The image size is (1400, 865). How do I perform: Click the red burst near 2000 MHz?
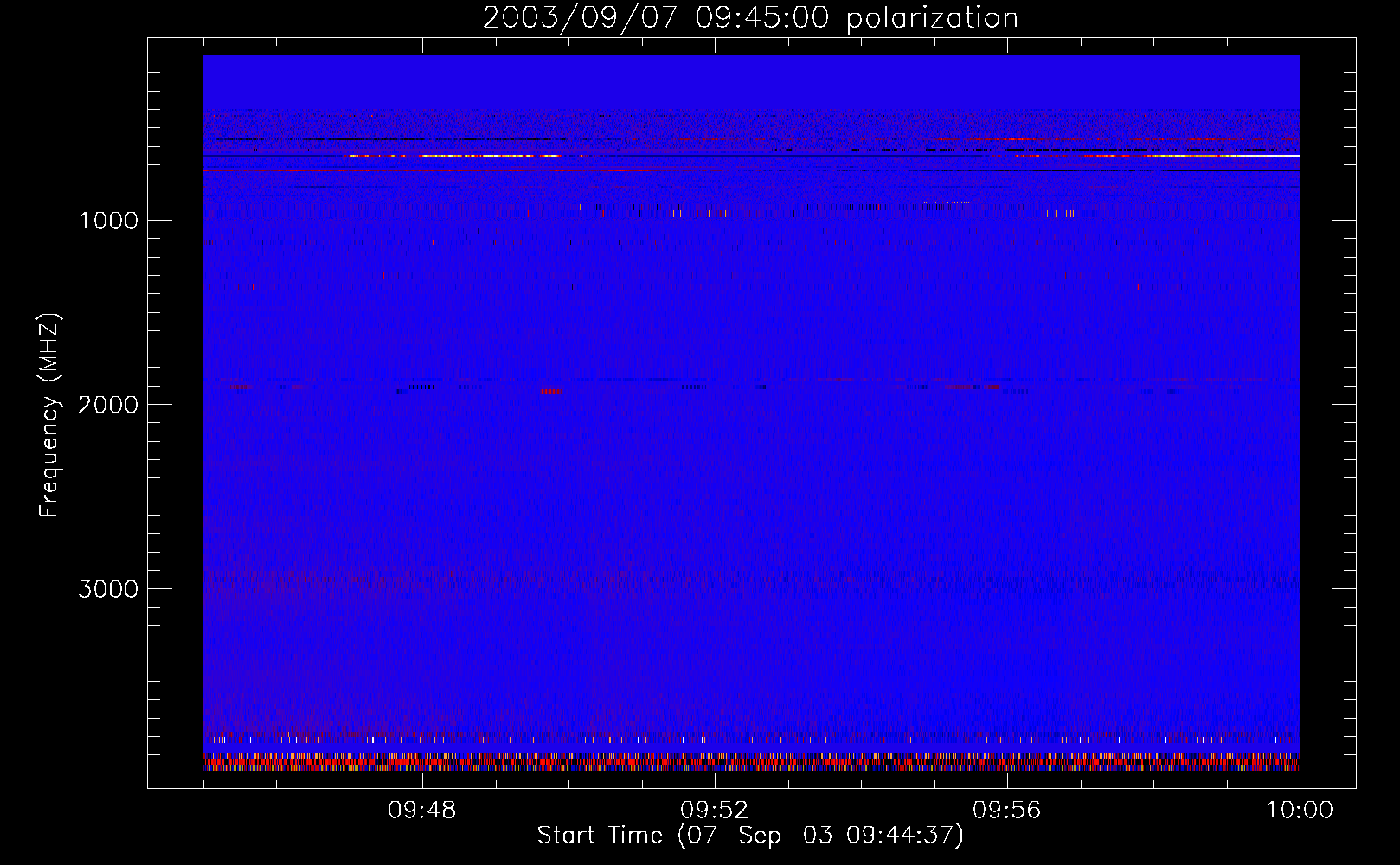tap(550, 391)
